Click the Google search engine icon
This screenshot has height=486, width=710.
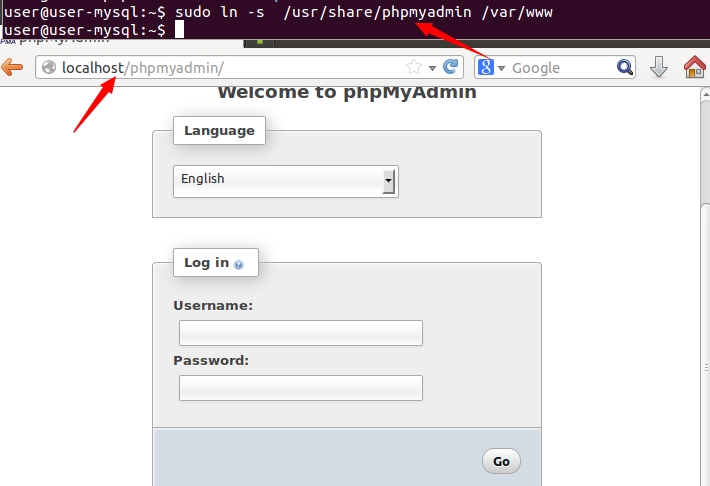[x=486, y=67]
